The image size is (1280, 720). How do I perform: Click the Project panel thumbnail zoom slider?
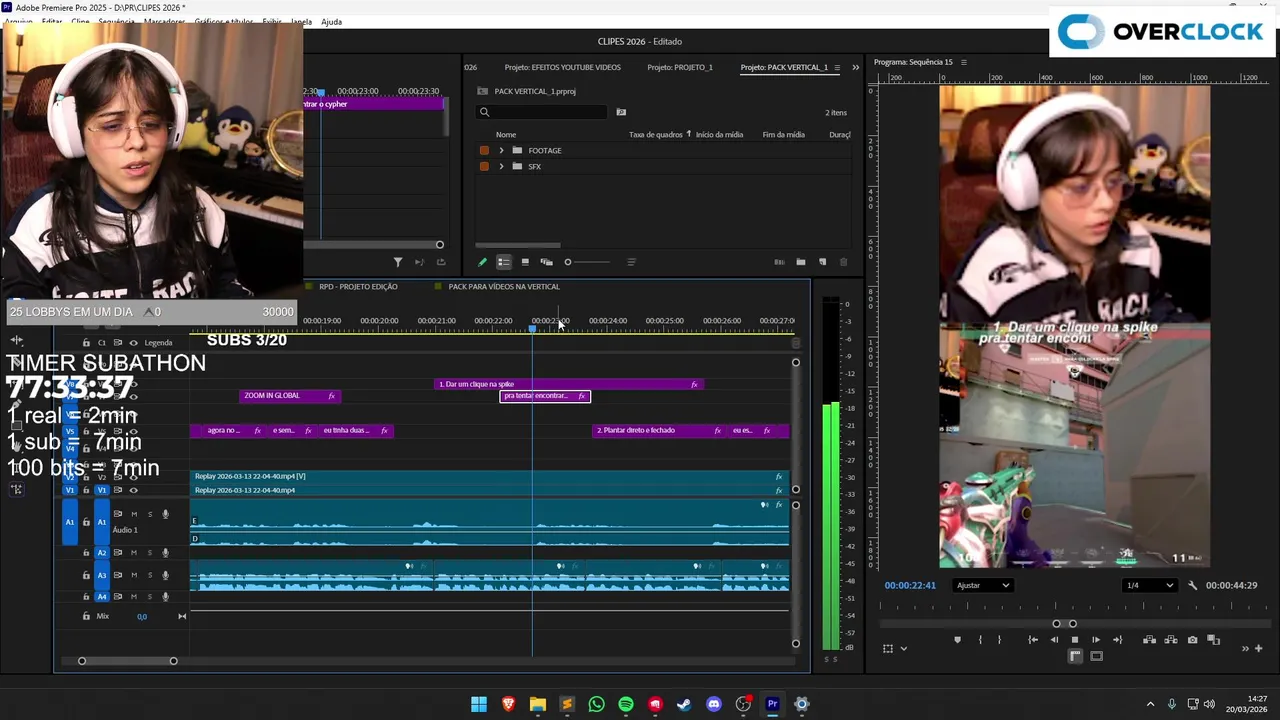coord(588,262)
